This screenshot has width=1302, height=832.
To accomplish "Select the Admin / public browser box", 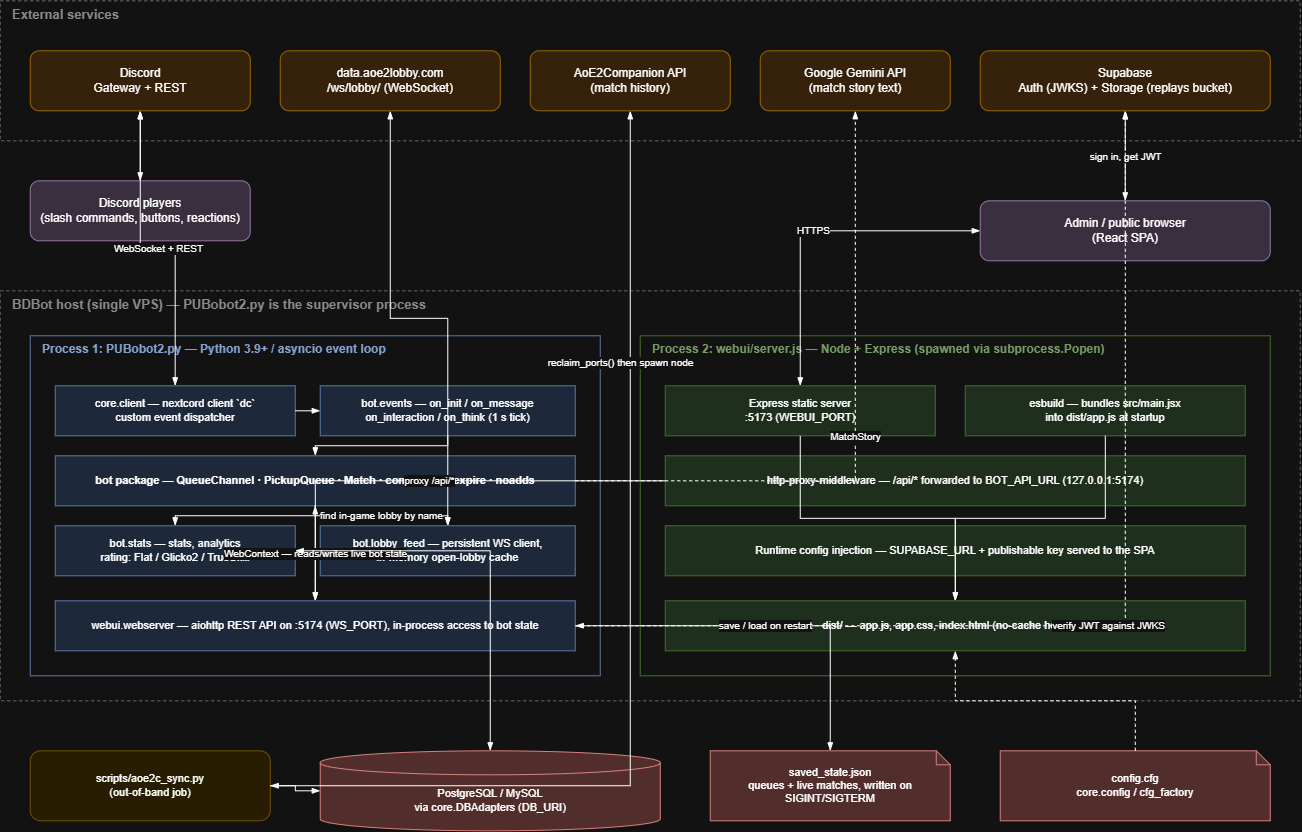I will point(1125,230).
